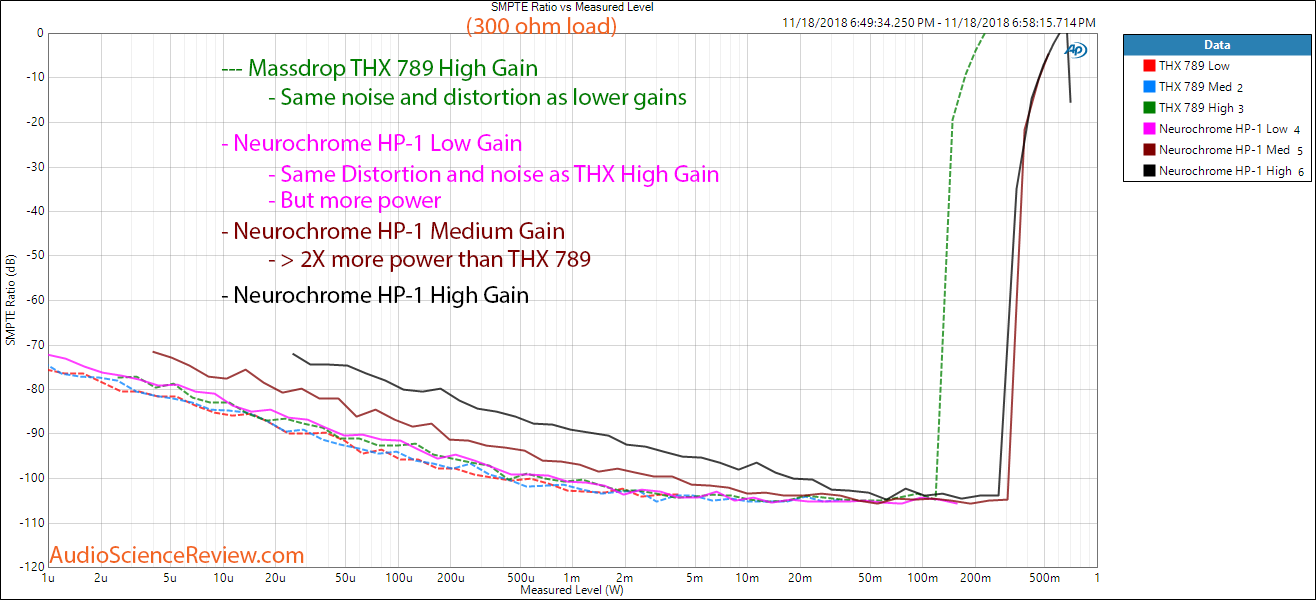Click the blue THX 789 Med legend swatch
The width and height of the screenshot is (1316, 600).
[1150, 87]
